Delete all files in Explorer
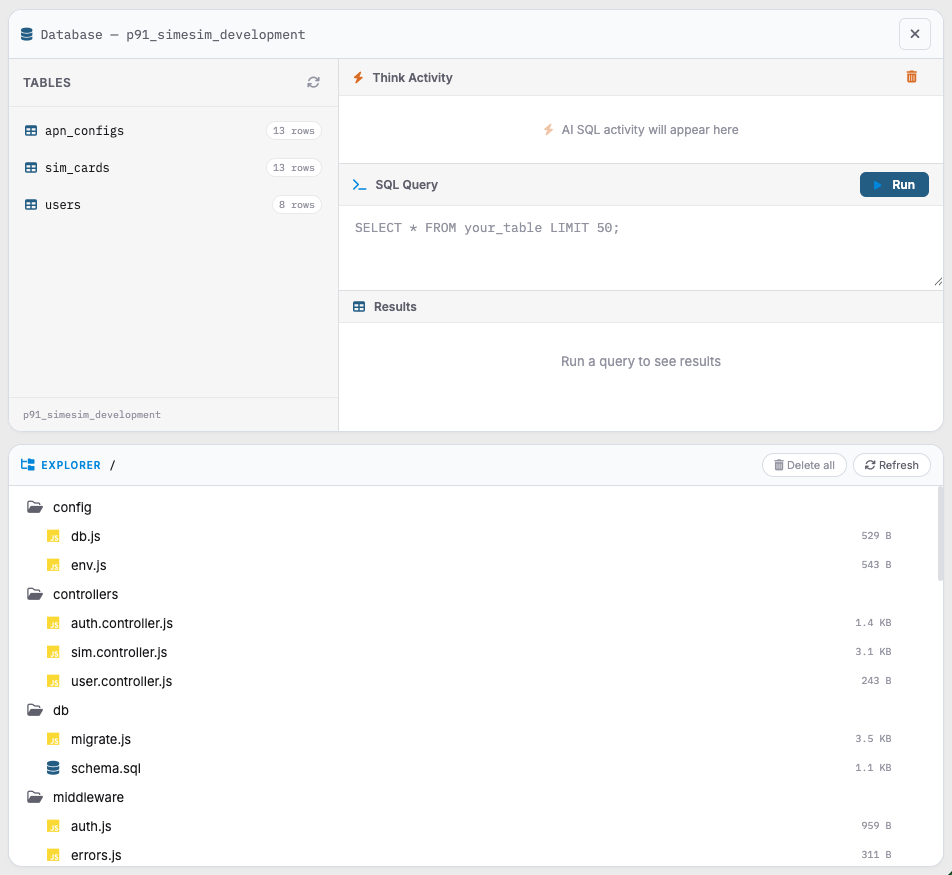 (x=804, y=465)
